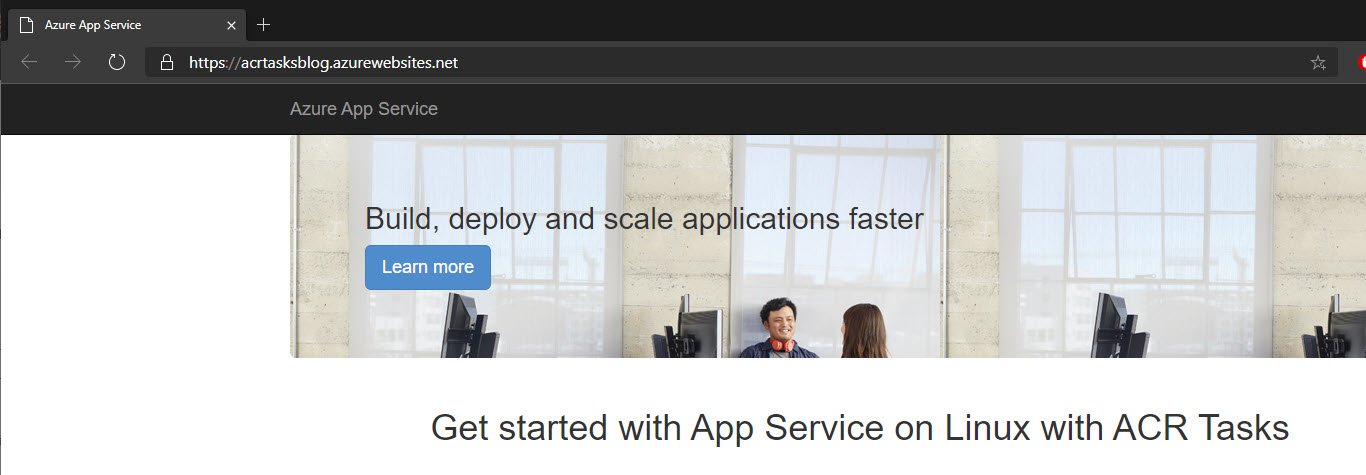View site security via the lock icon

167,62
